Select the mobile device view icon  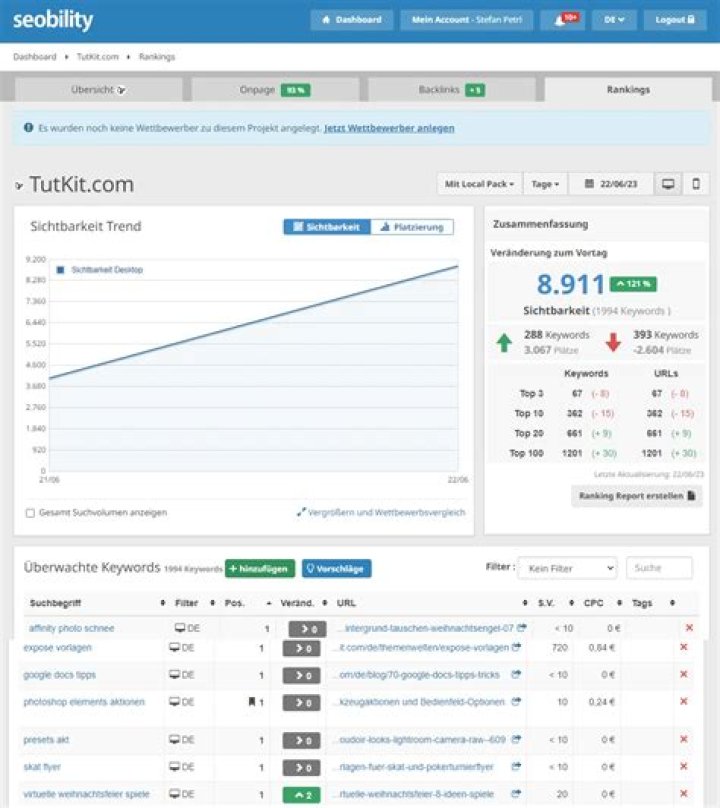(x=696, y=184)
